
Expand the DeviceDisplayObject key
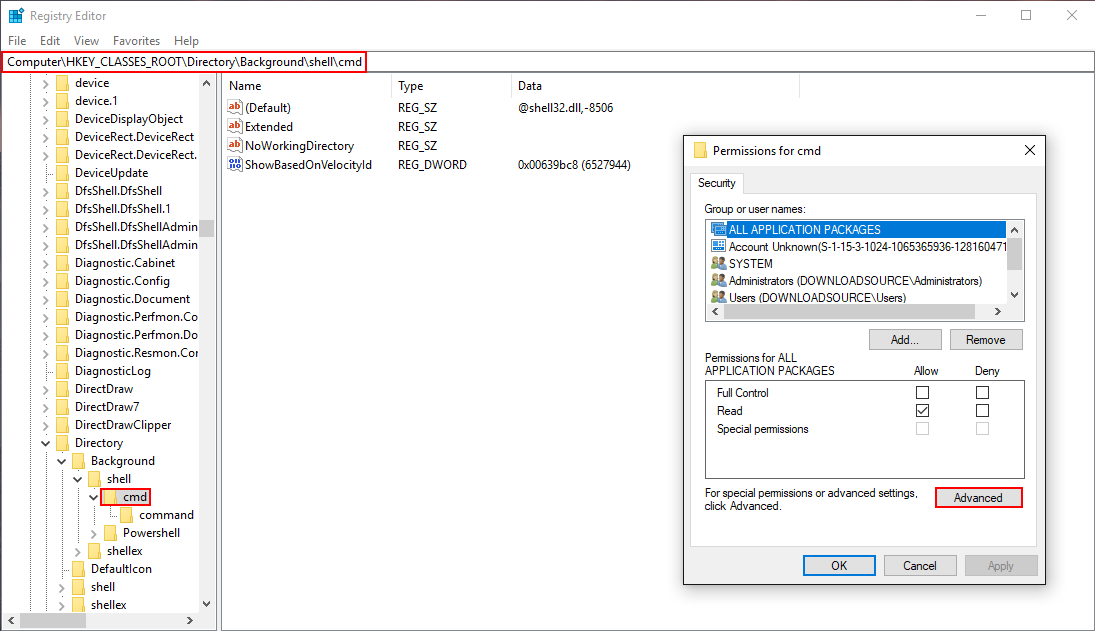(x=45, y=119)
